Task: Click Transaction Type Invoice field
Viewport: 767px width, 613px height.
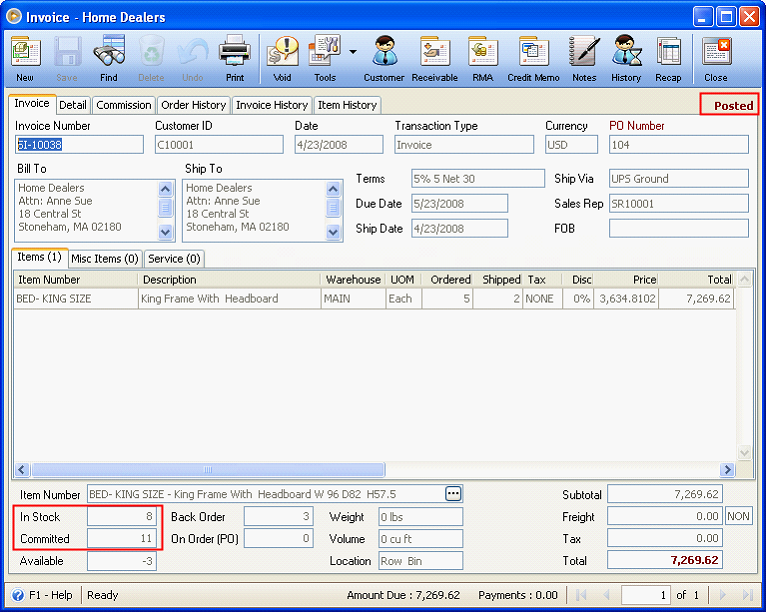Action: pos(464,145)
